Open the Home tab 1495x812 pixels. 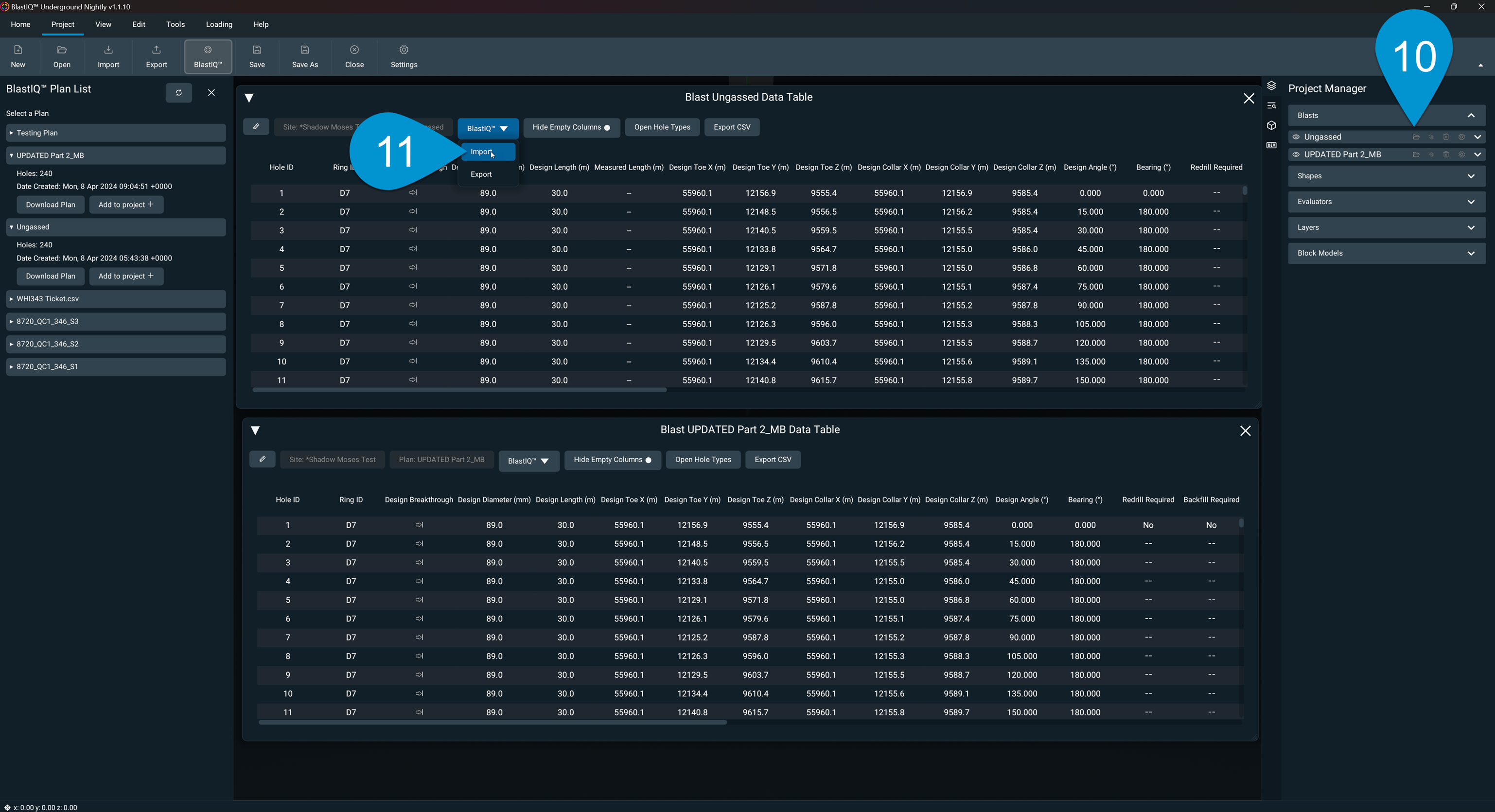[20, 24]
